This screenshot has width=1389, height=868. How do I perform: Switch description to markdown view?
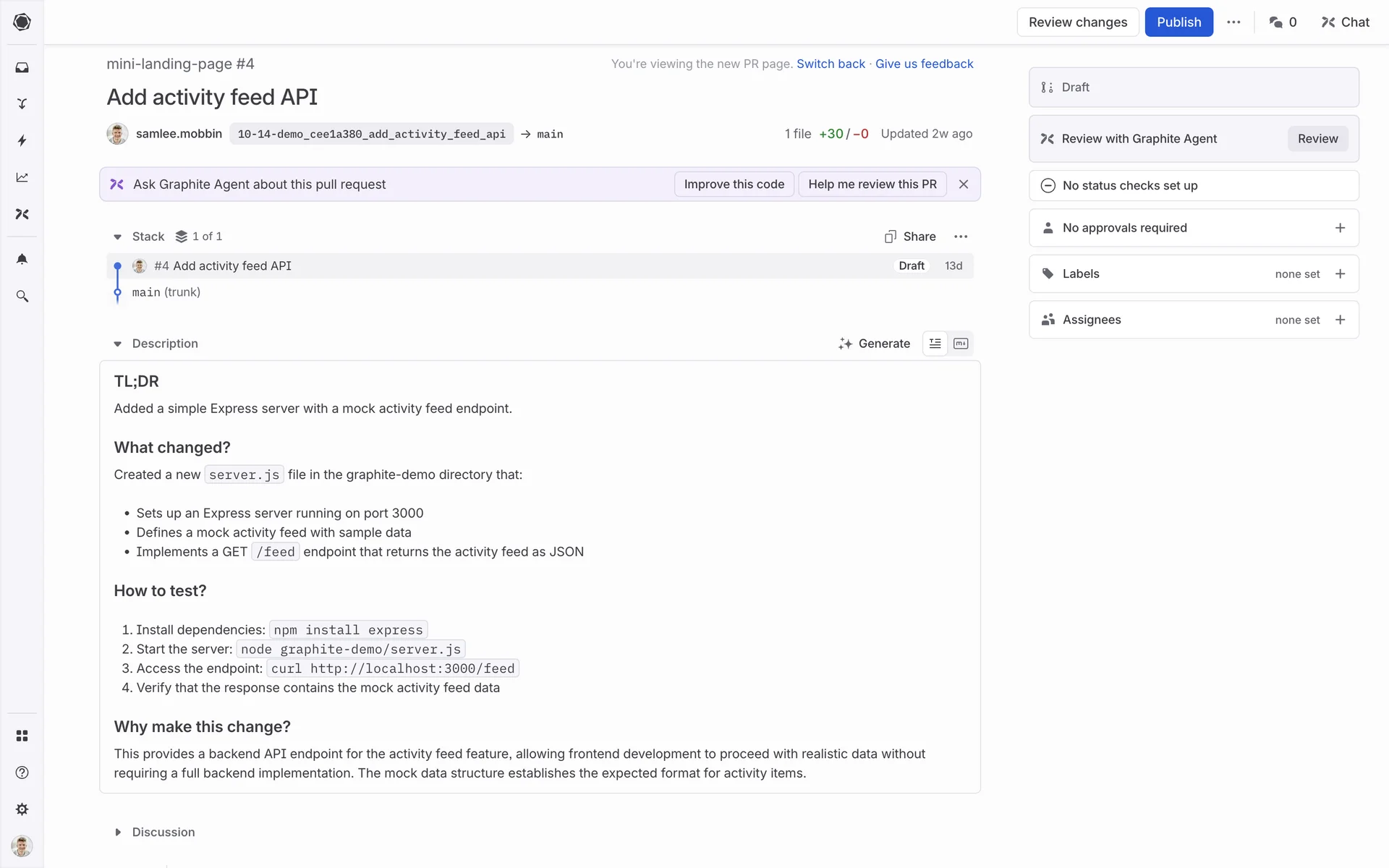pyautogui.click(x=961, y=344)
